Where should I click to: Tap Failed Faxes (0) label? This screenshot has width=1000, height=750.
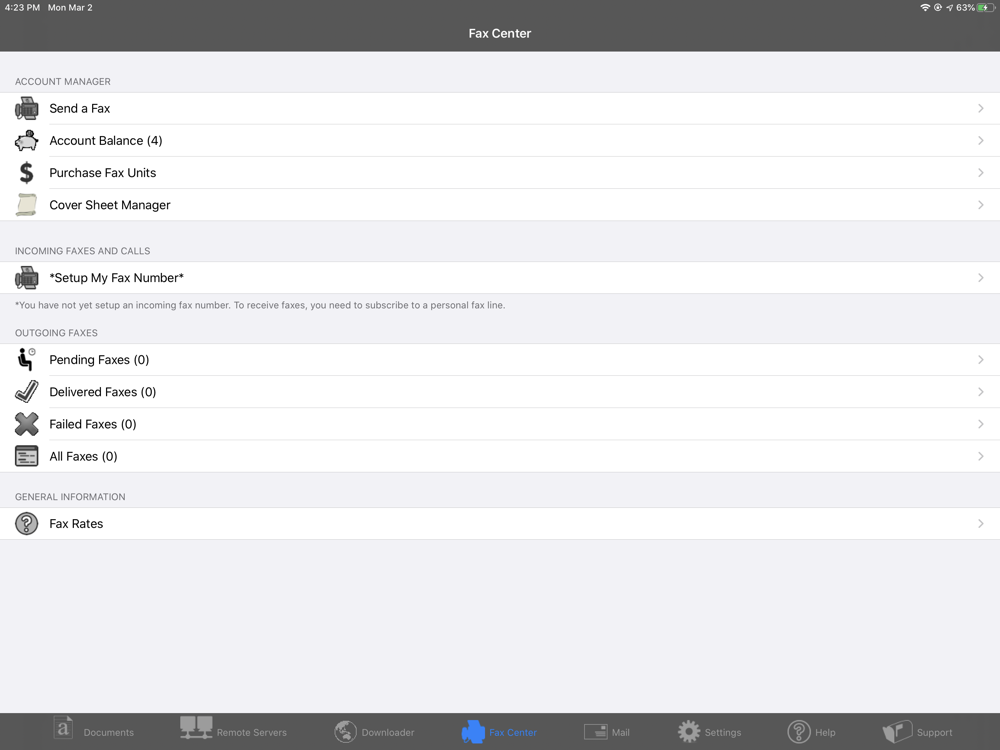(x=92, y=424)
